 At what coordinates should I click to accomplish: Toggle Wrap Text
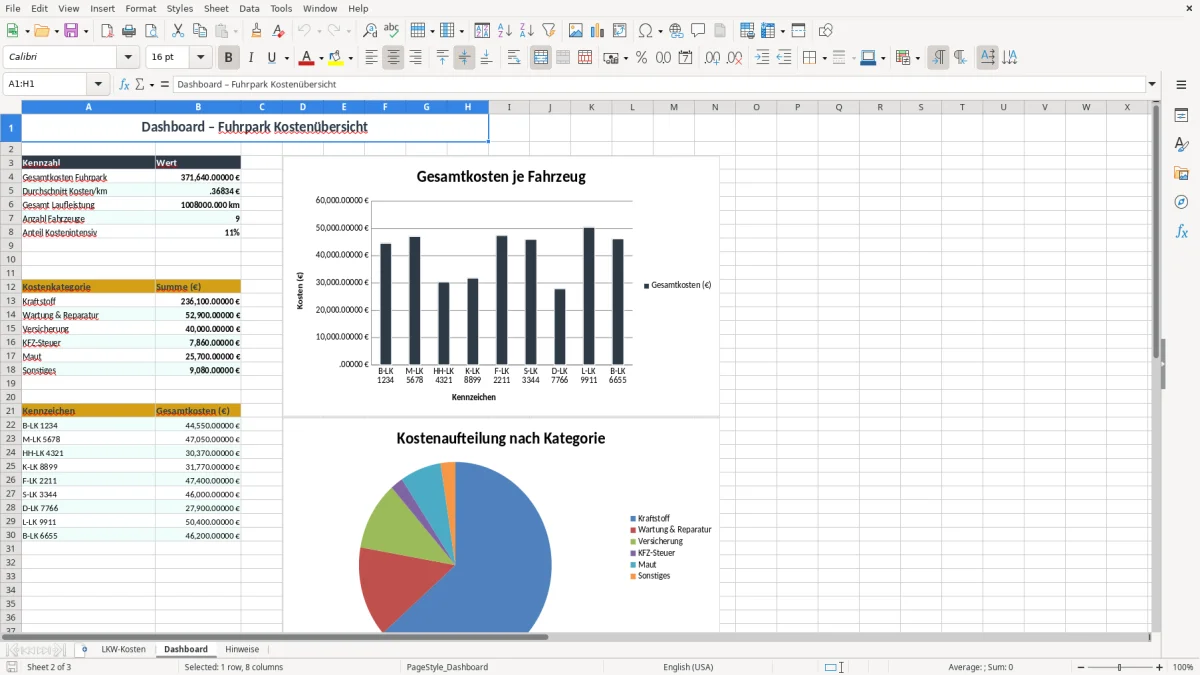click(513, 58)
